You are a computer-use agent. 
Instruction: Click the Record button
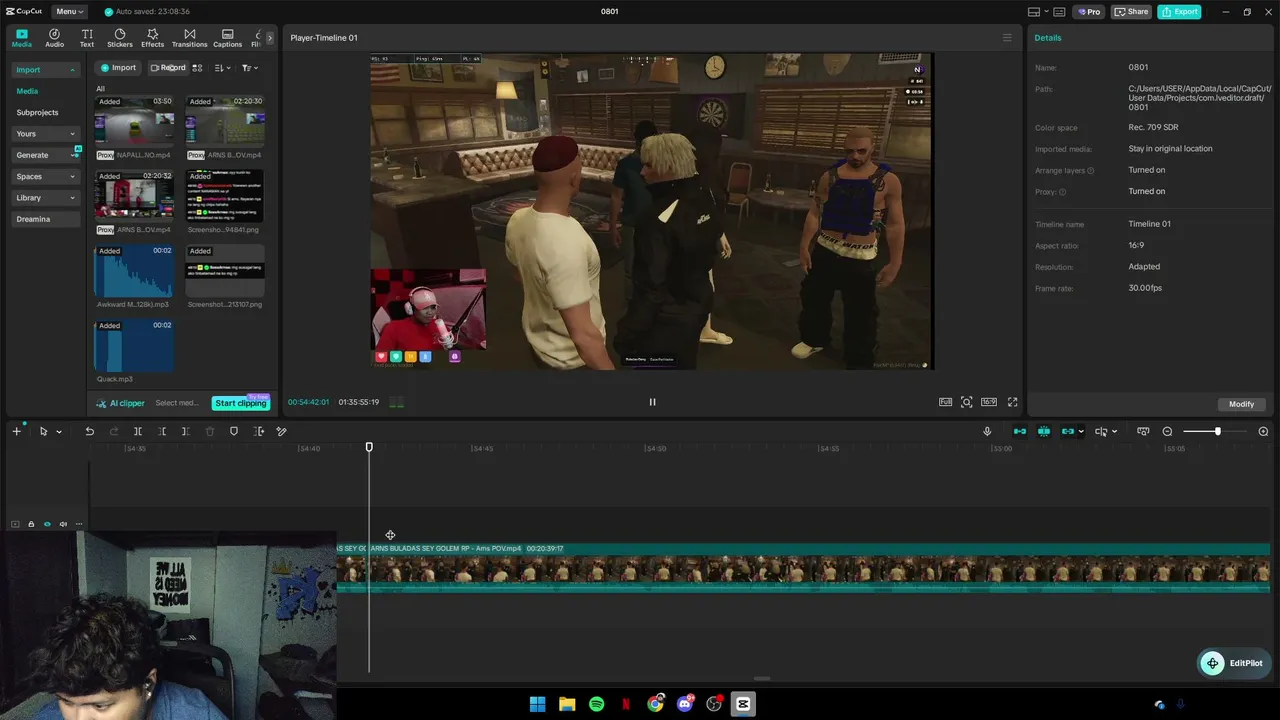click(x=168, y=68)
